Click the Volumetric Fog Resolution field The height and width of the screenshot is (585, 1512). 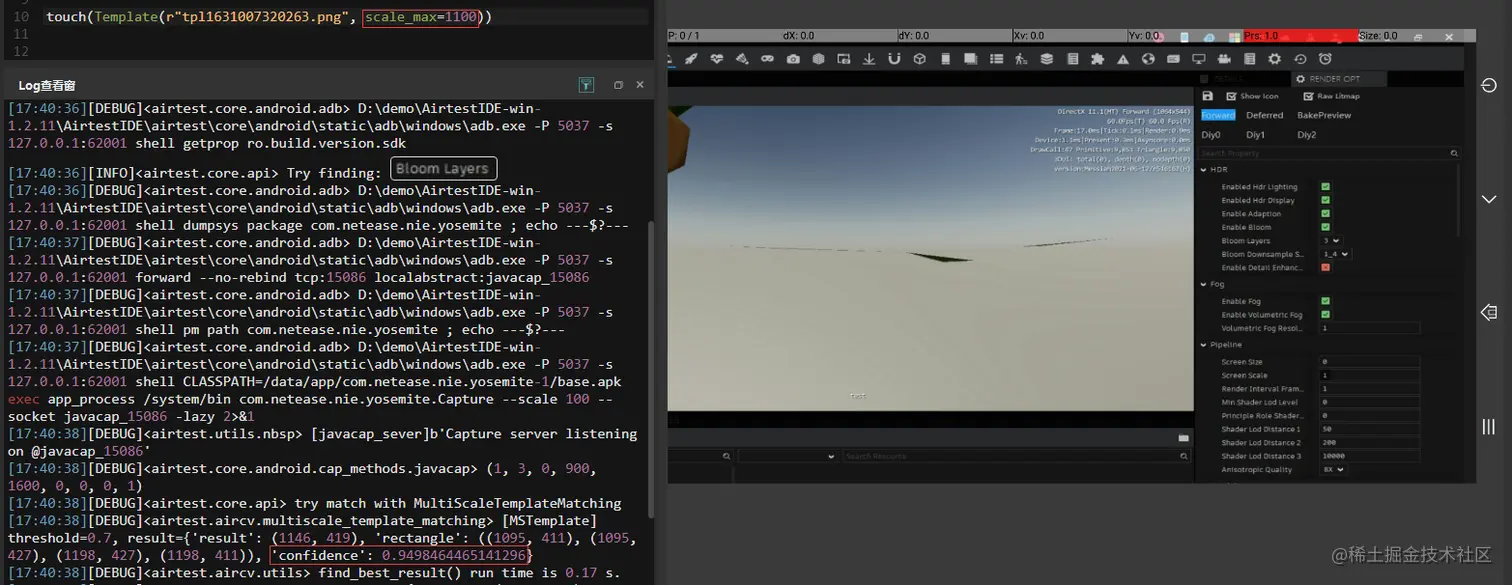coord(1370,328)
